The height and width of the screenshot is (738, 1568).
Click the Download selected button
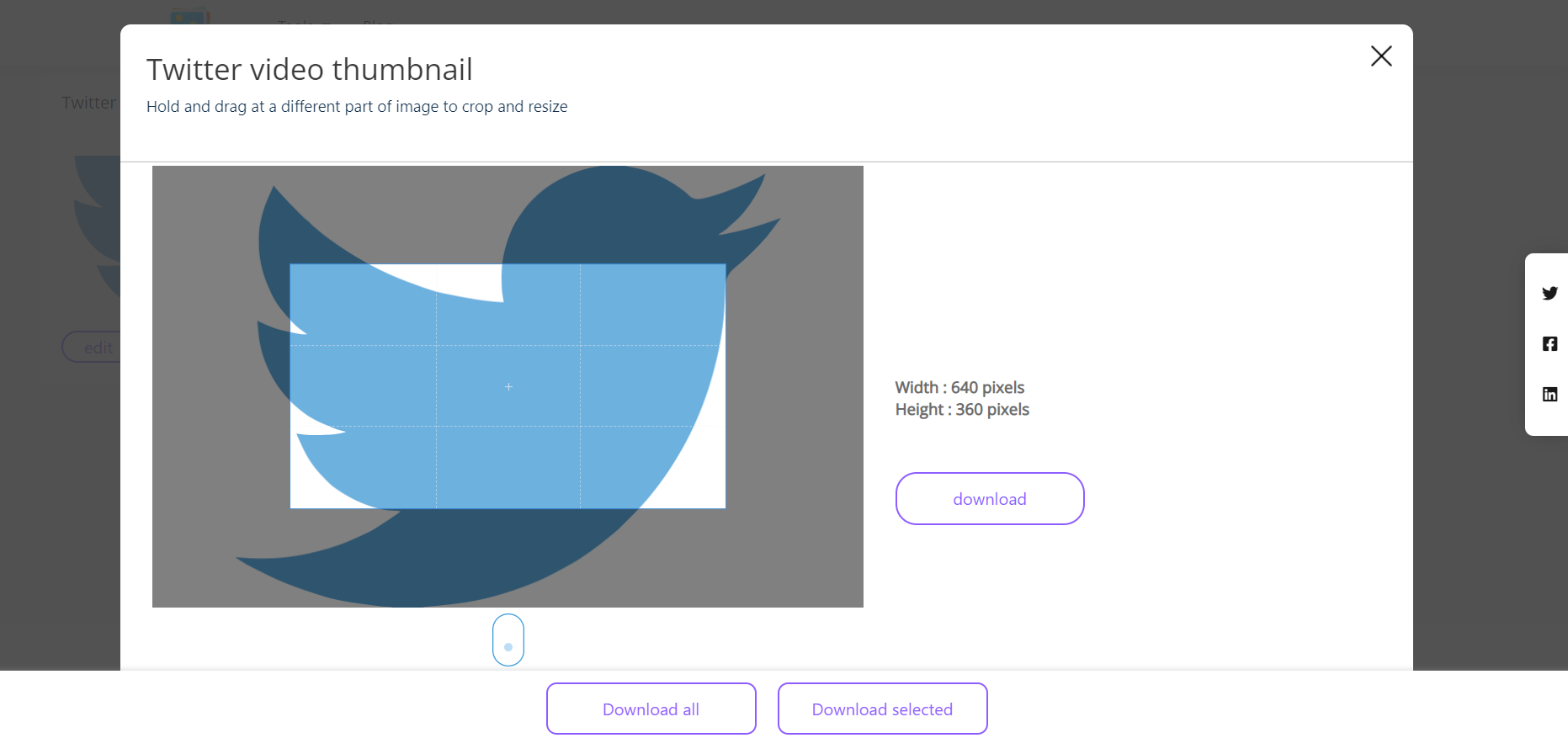pyautogui.click(x=882, y=709)
